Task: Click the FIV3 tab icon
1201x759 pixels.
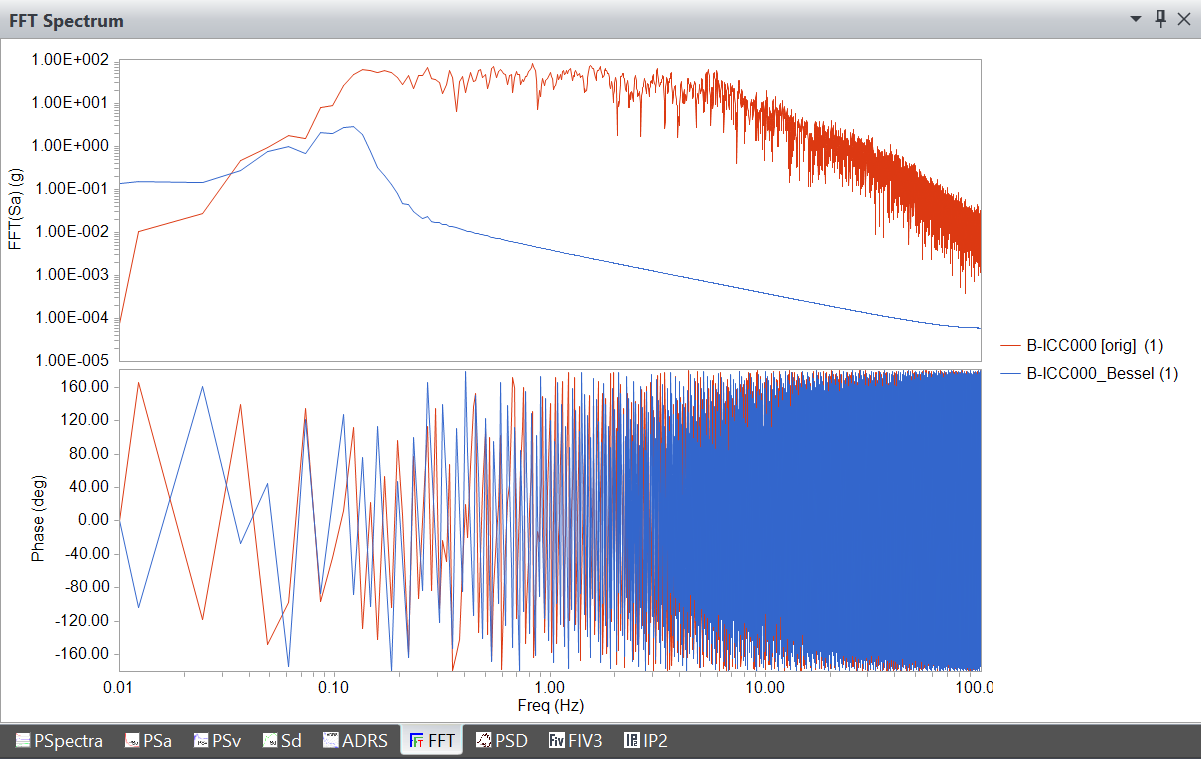Action: coord(557,741)
